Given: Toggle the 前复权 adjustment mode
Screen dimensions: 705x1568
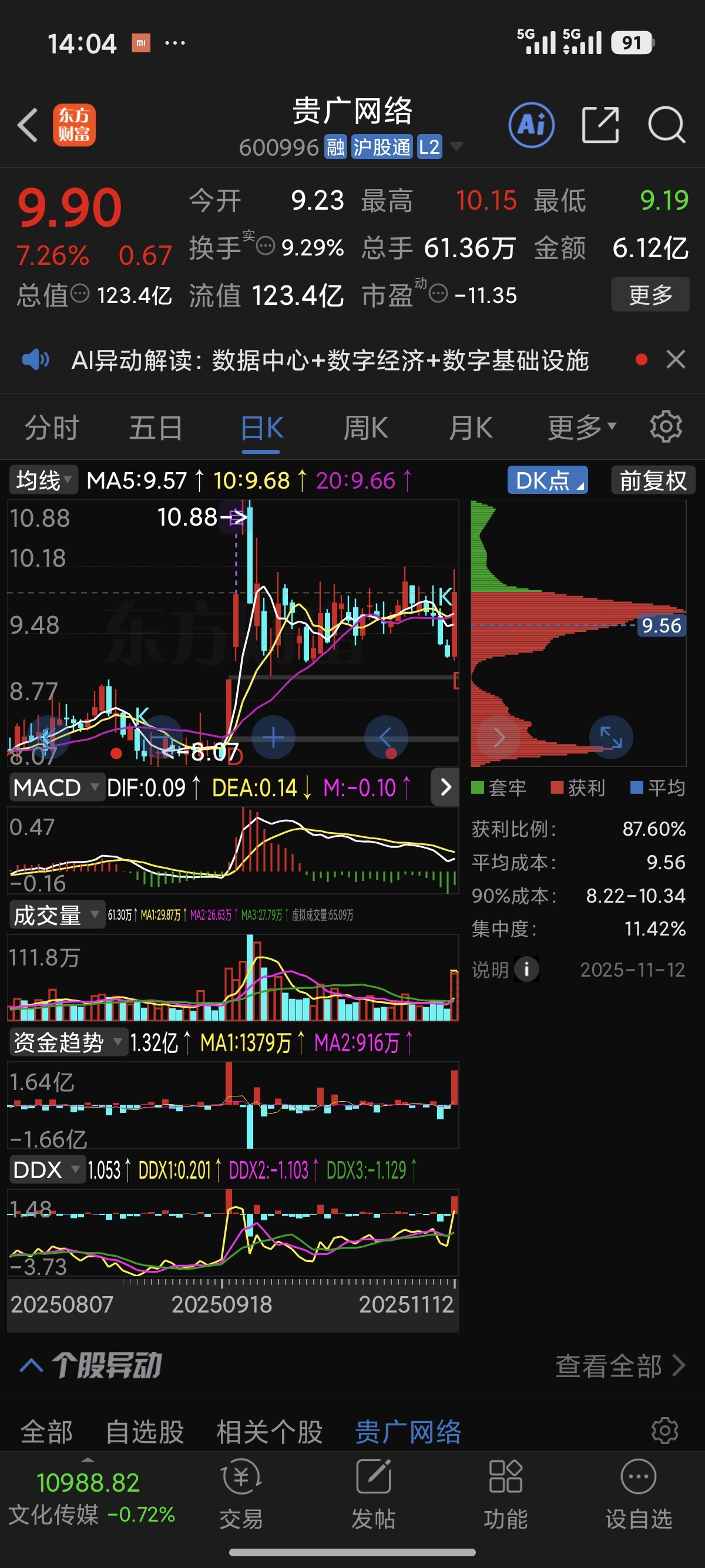Looking at the screenshot, I should (x=653, y=480).
